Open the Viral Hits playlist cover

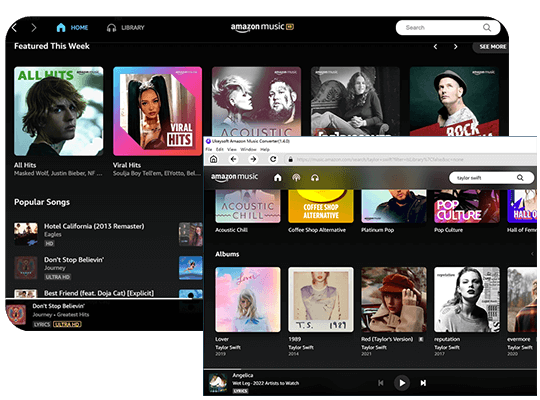pos(157,111)
